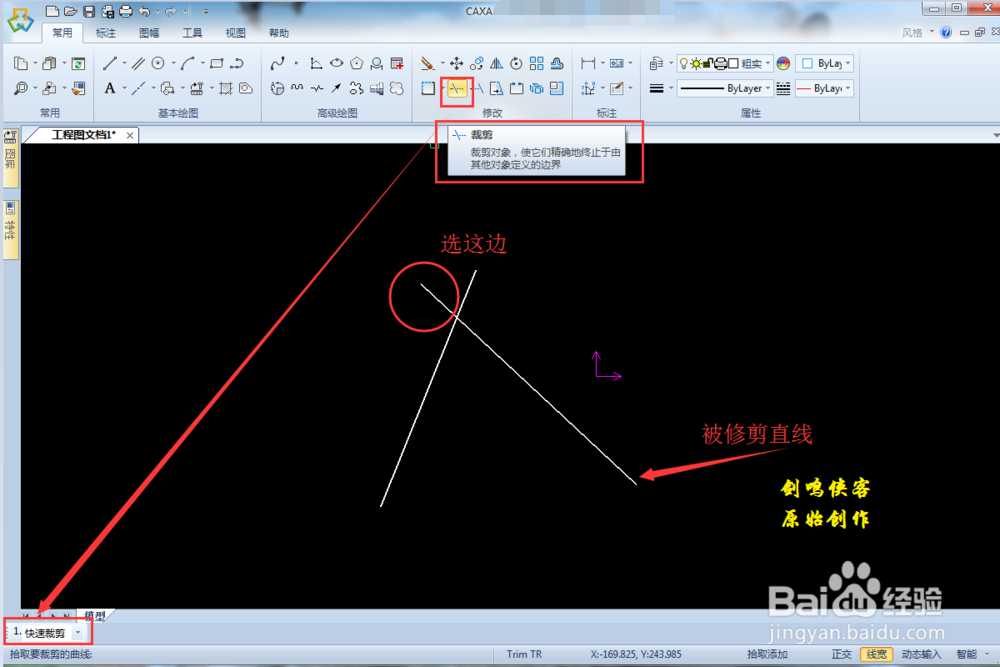Select the Mirror tool
Image resolution: width=1000 pixels, height=667 pixels.
coord(496,63)
